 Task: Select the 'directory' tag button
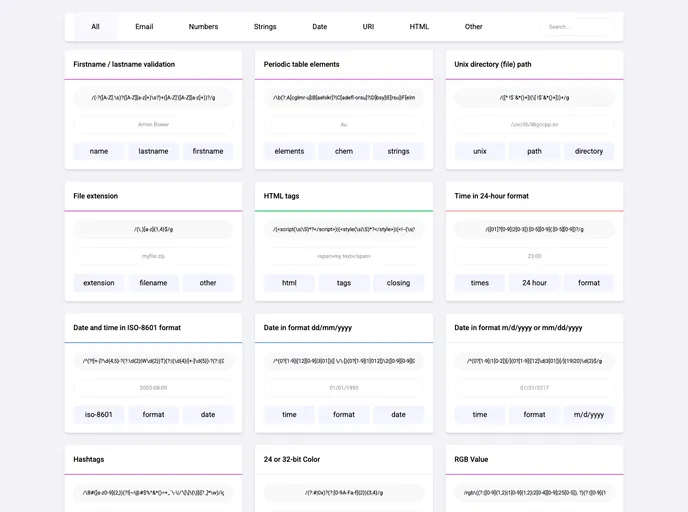coord(589,151)
